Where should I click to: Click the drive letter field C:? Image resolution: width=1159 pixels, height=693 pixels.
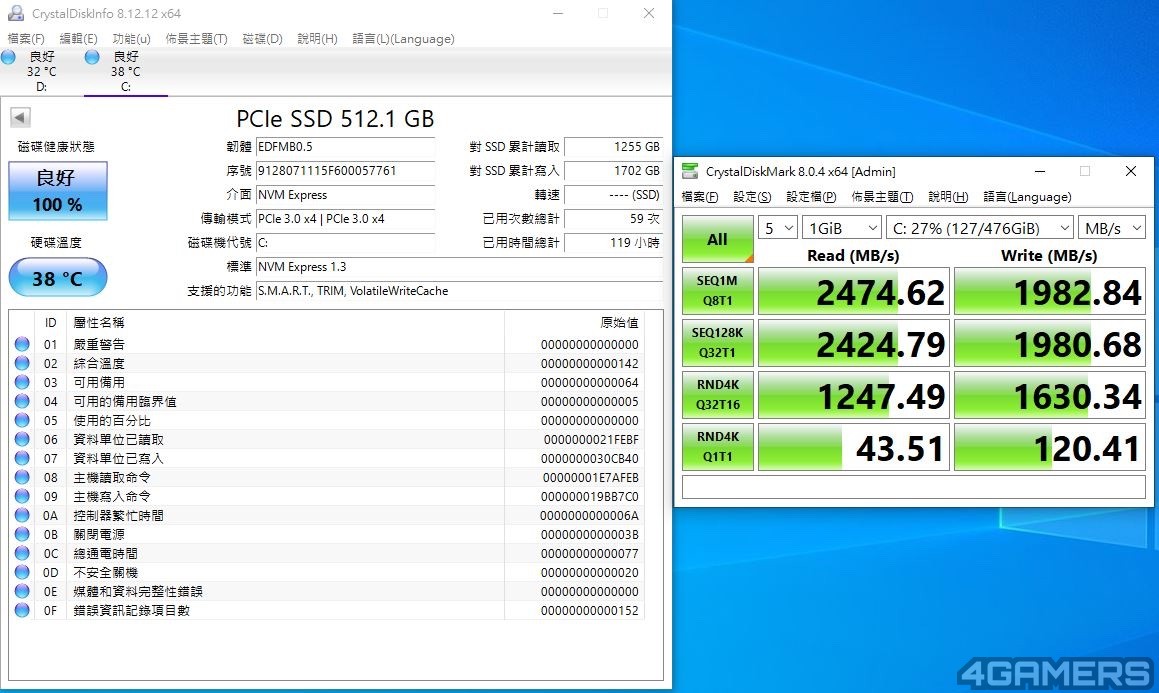point(345,242)
